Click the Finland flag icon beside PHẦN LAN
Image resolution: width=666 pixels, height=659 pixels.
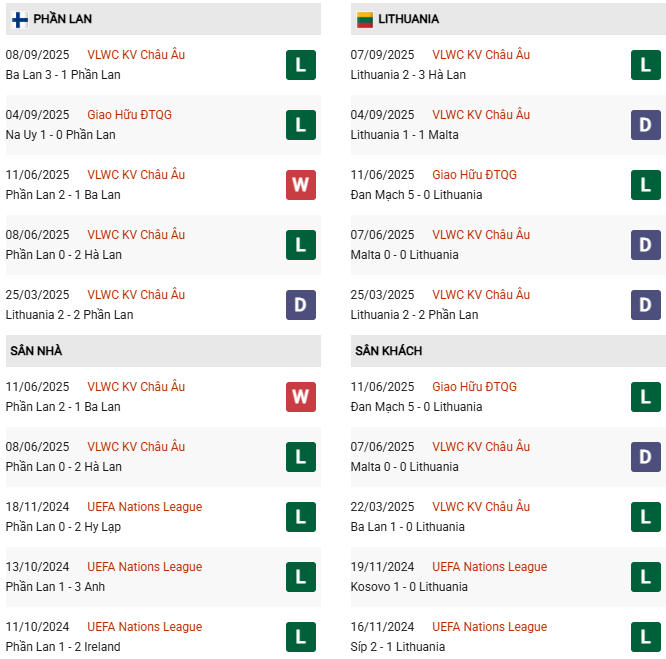click(20, 19)
